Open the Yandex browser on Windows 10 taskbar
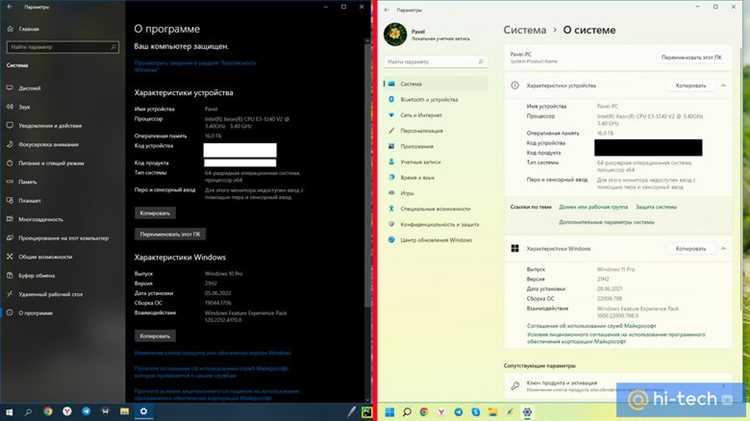The image size is (750, 421). point(67,411)
